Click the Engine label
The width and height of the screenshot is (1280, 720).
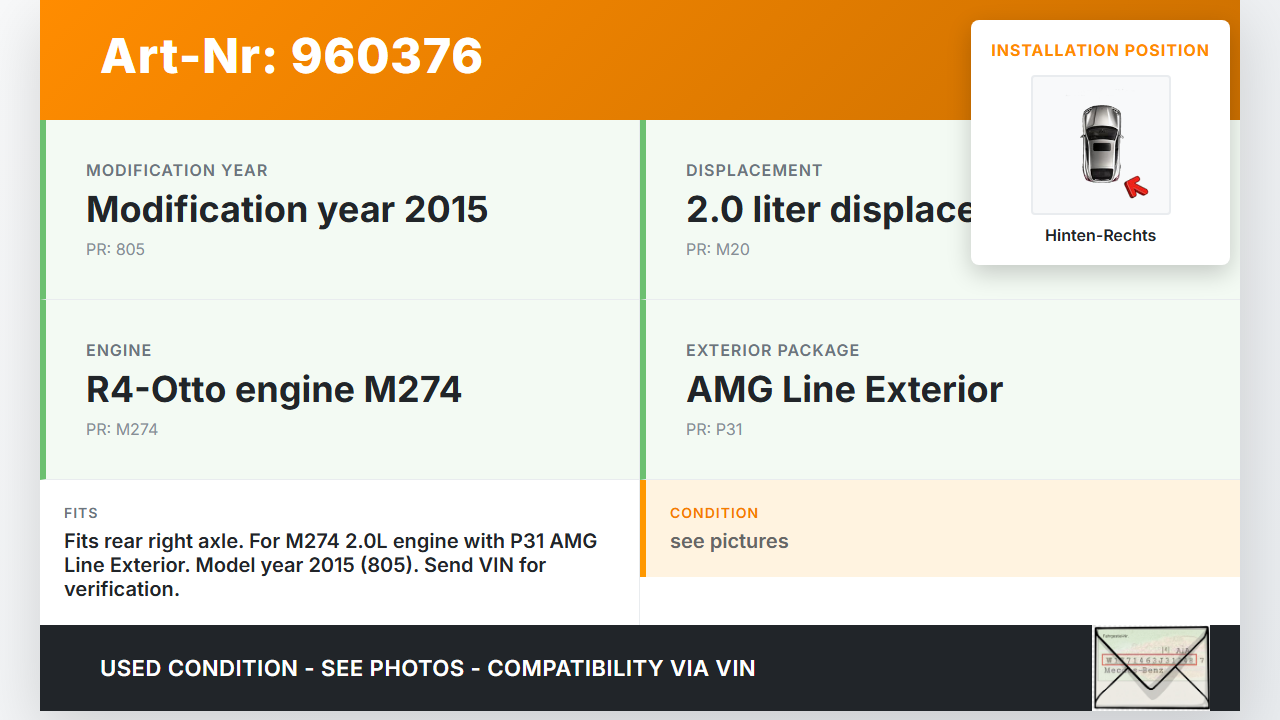[x=119, y=350]
